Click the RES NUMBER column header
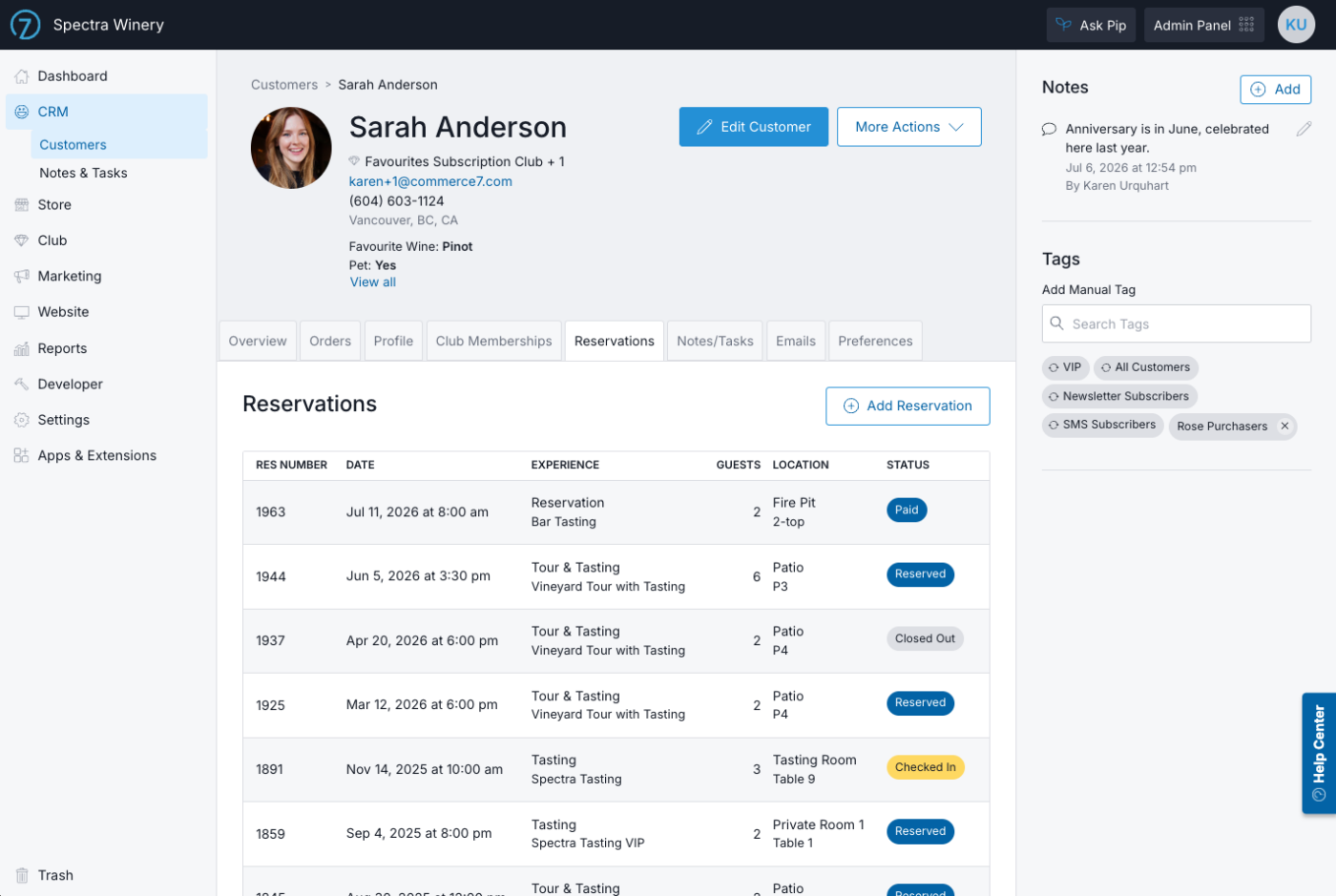The height and width of the screenshot is (896, 1336). coord(291,466)
